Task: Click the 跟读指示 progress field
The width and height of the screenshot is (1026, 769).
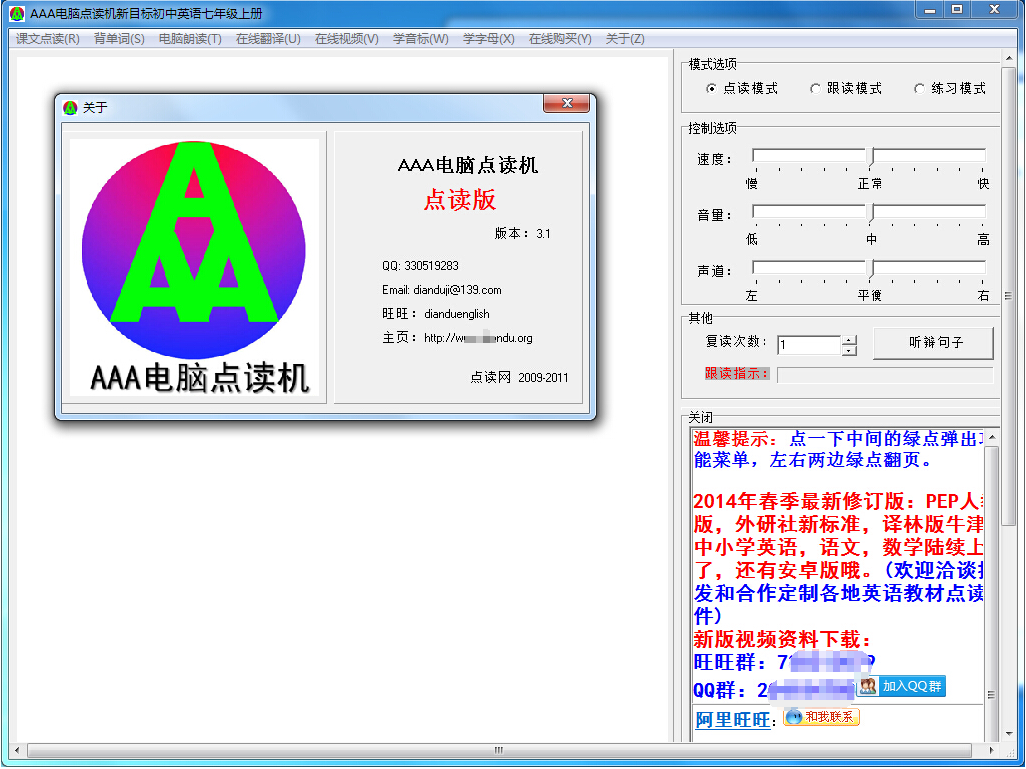Action: tap(885, 374)
